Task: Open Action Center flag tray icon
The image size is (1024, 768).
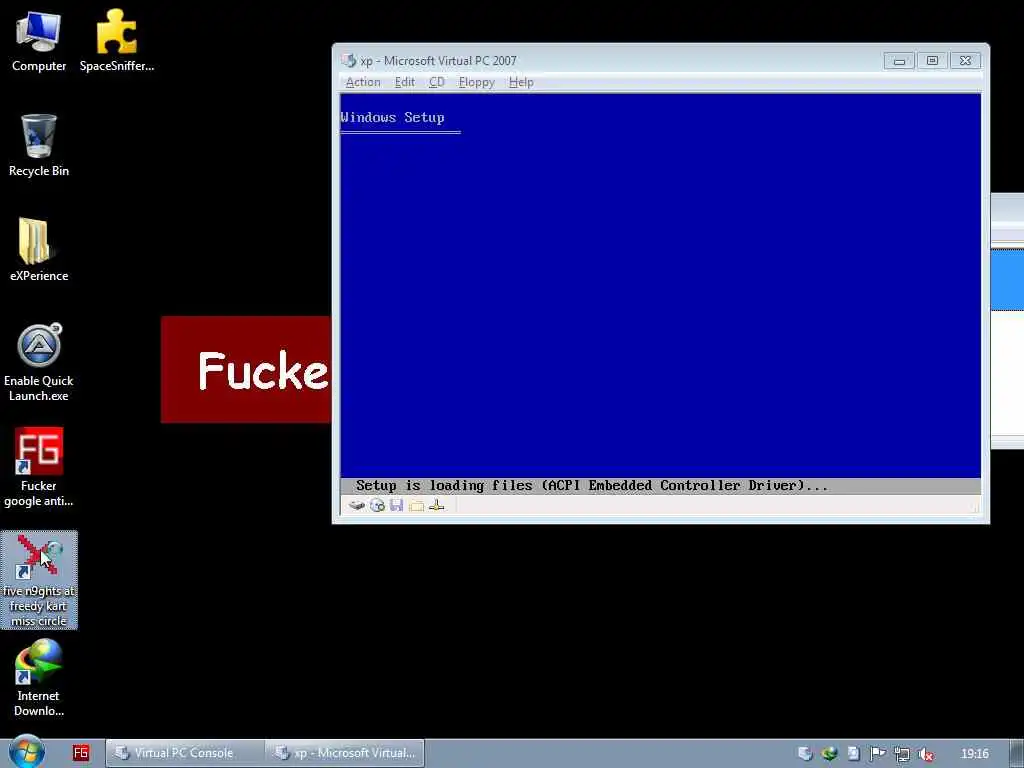Action: click(x=878, y=754)
